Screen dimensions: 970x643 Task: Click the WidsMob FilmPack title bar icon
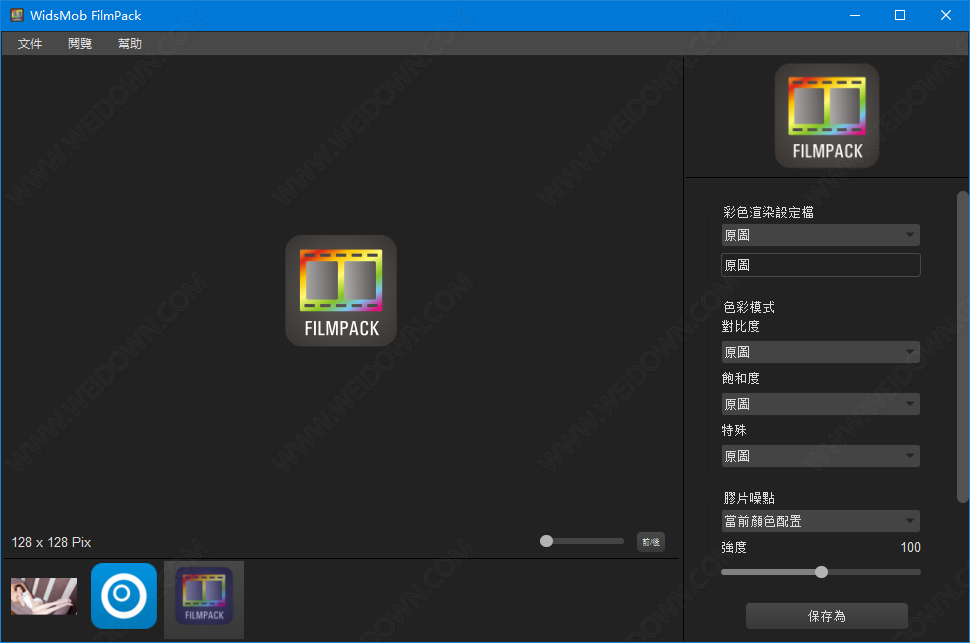(x=17, y=15)
